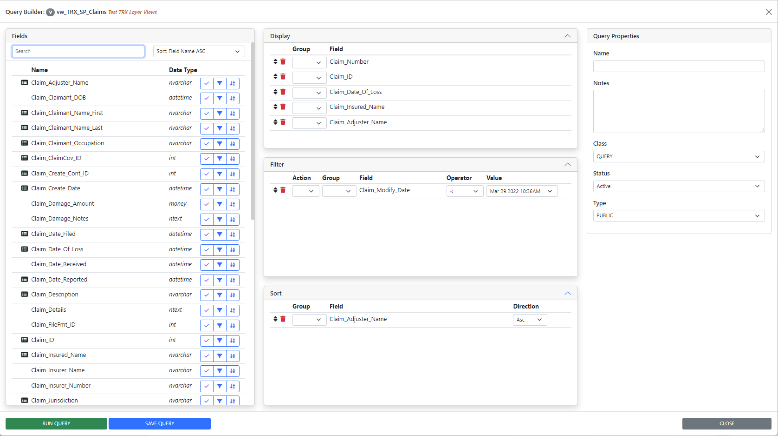Click the sort icon for Claim_Claimant_Name_First

click(x=233, y=114)
